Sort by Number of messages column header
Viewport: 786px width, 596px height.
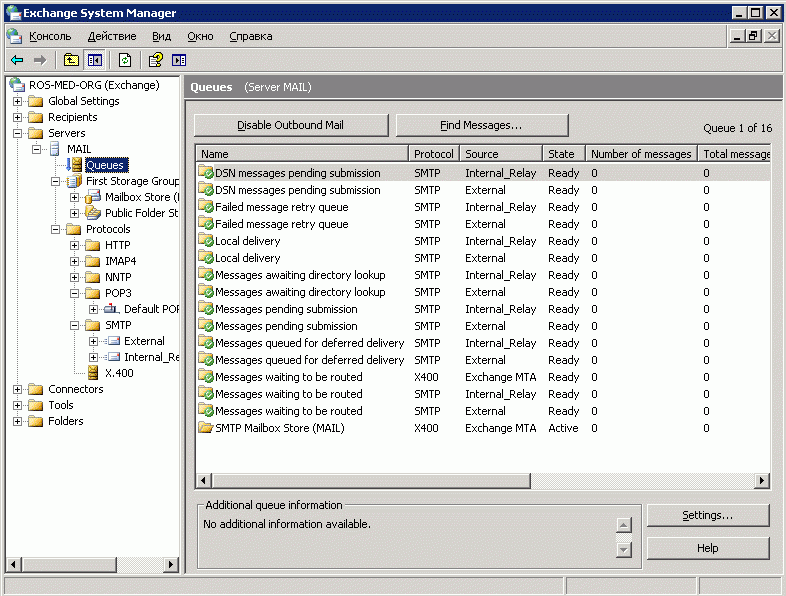tap(642, 154)
